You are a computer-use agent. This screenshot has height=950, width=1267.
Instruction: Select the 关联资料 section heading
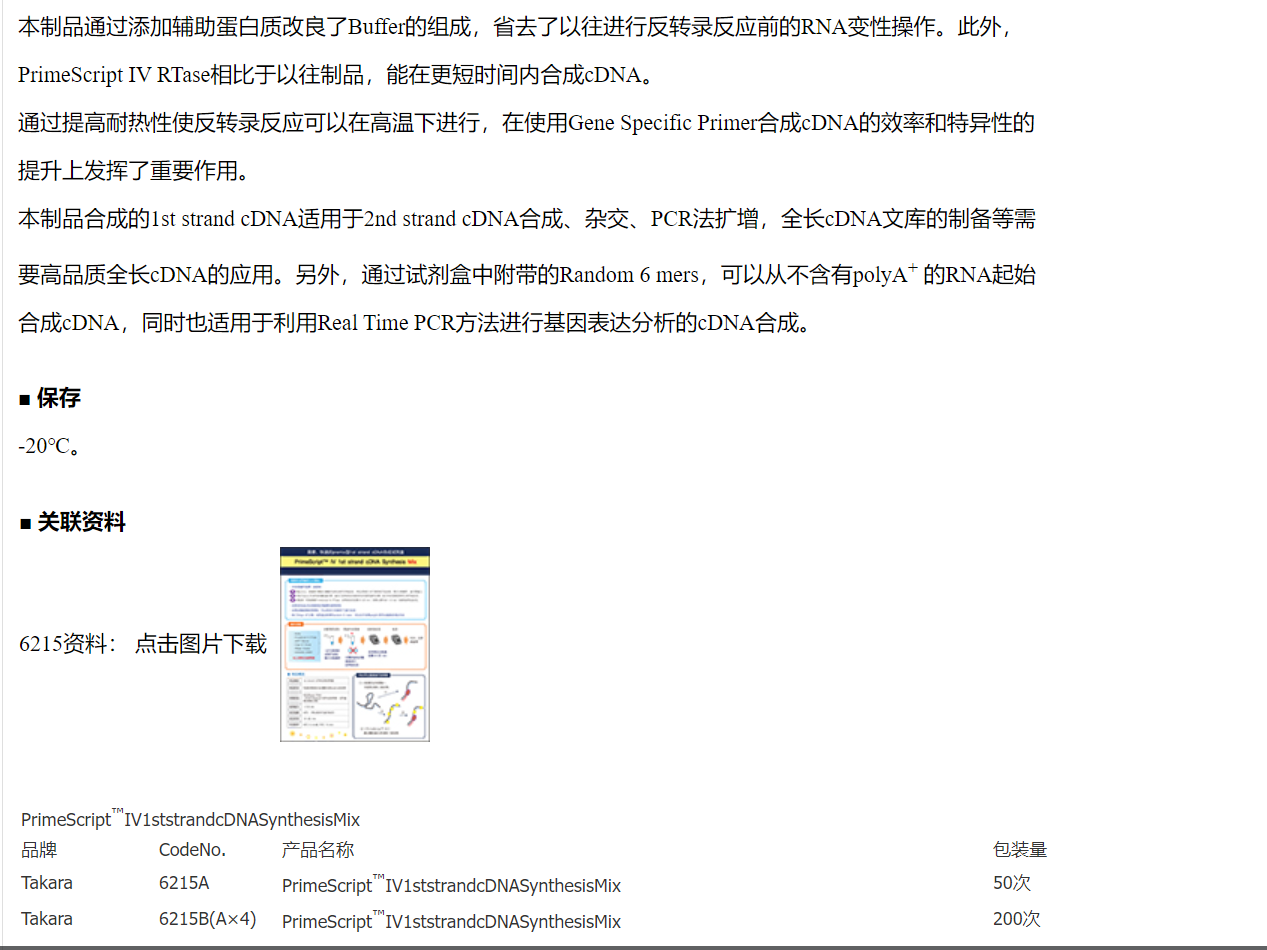pyautogui.click(x=81, y=522)
